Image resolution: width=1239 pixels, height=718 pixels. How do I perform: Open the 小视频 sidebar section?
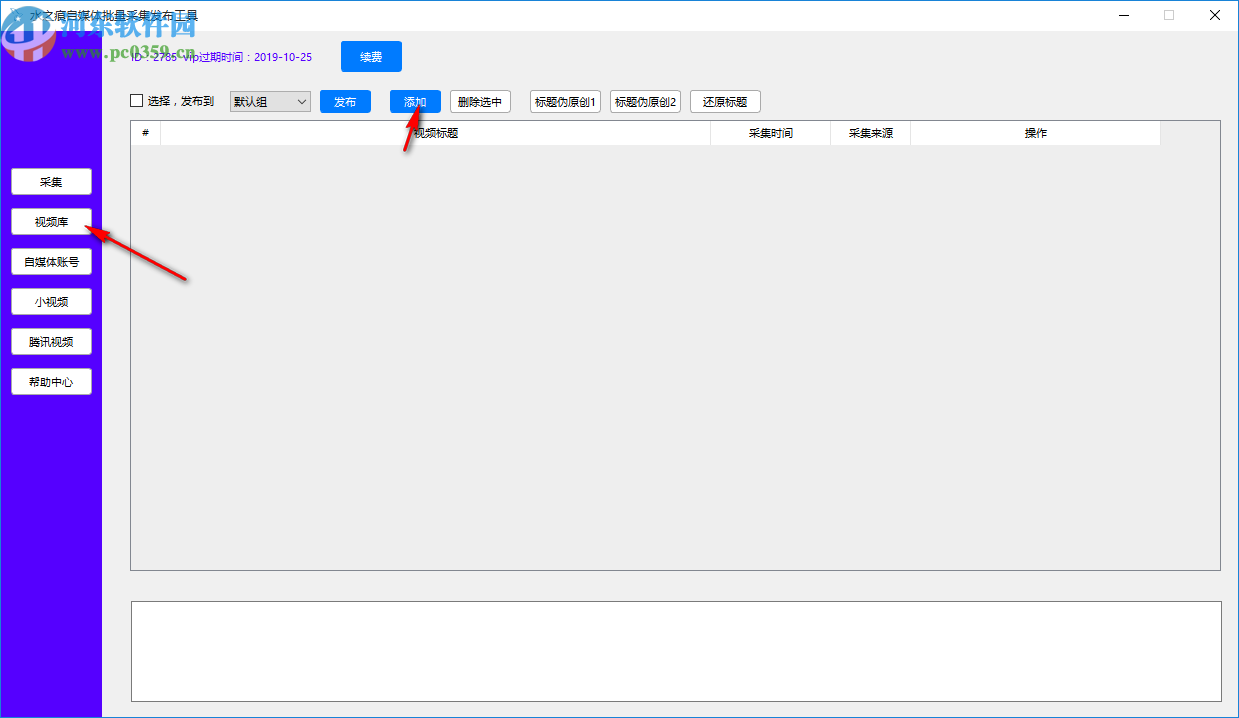coord(51,302)
